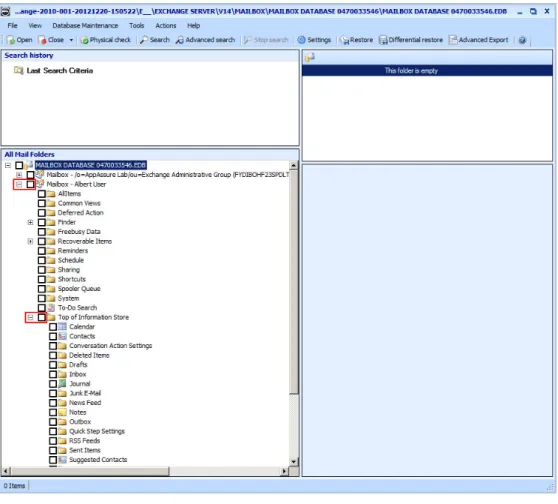Viewport: 558px width, 504px height.
Task: Check the Junk E-Mail checkbox
Action: pyautogui.click(x=53, y=393)
